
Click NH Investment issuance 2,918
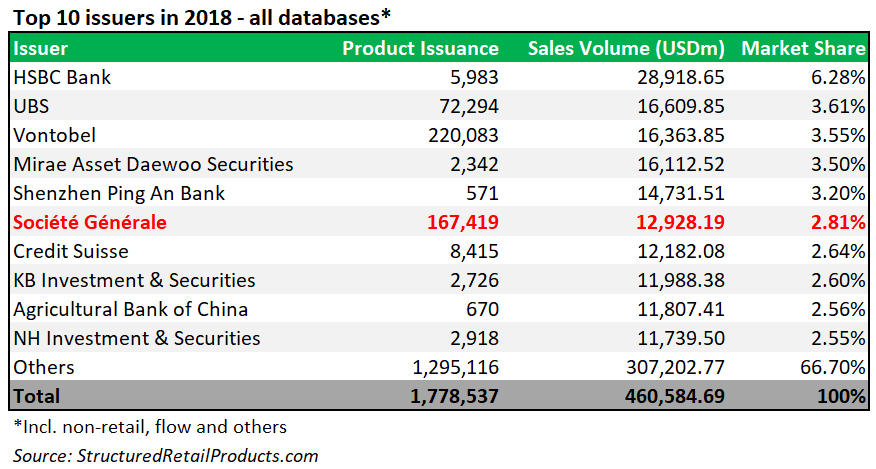click(x=474, y=339)
